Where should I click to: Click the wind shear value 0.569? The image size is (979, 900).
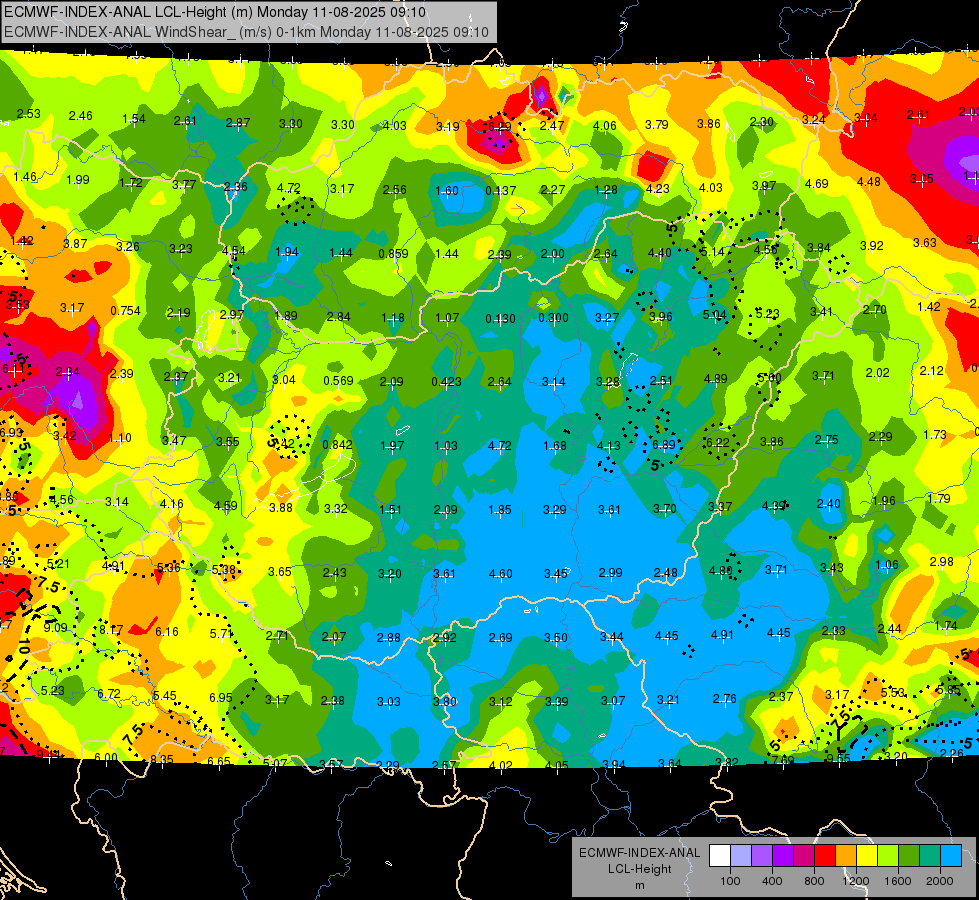tap(338, 380)
